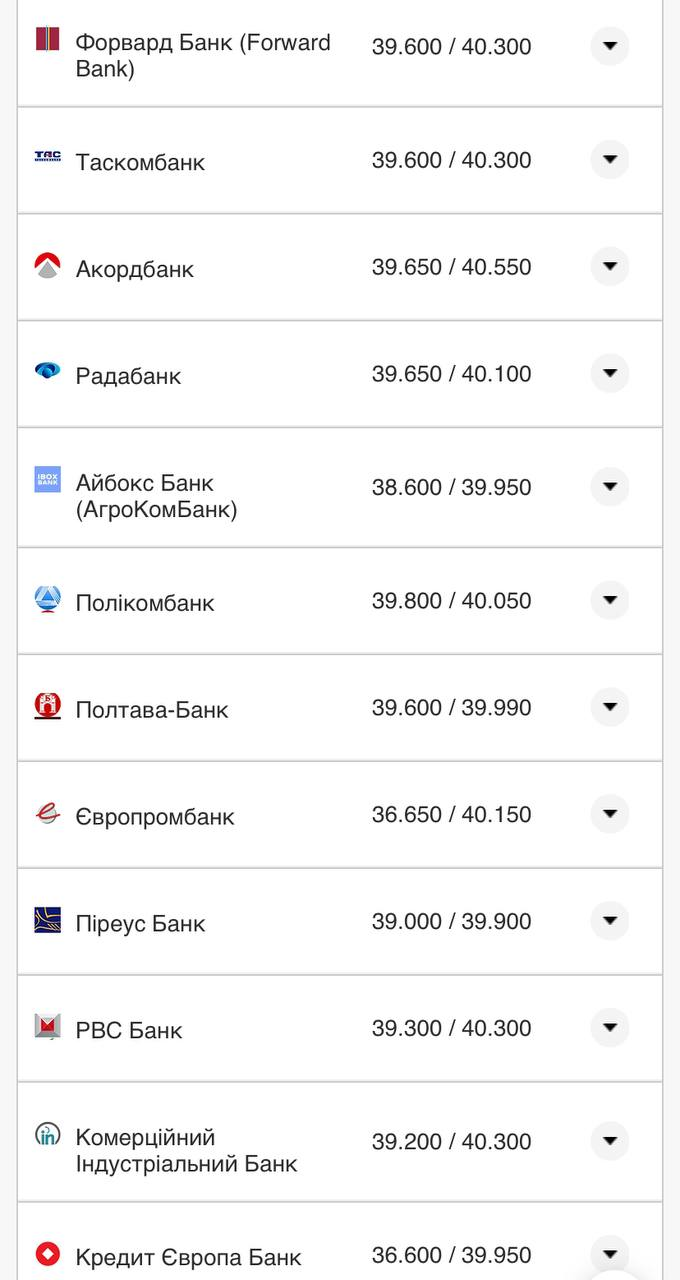The image size is (680, 1280).
Task: Click the Європромбанк logo icon
Action: pos(47,813)
